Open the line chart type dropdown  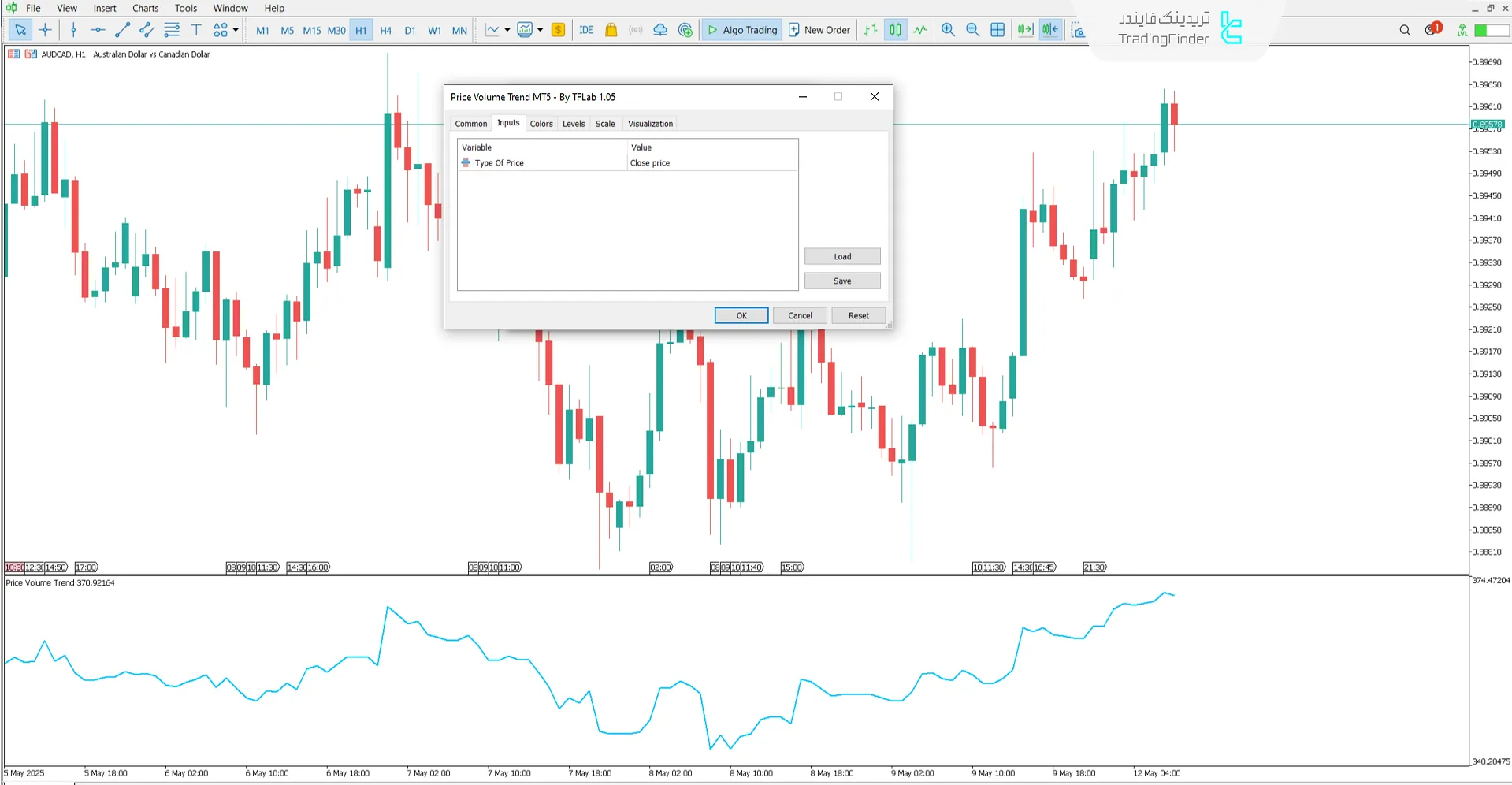tap(507, 30)
